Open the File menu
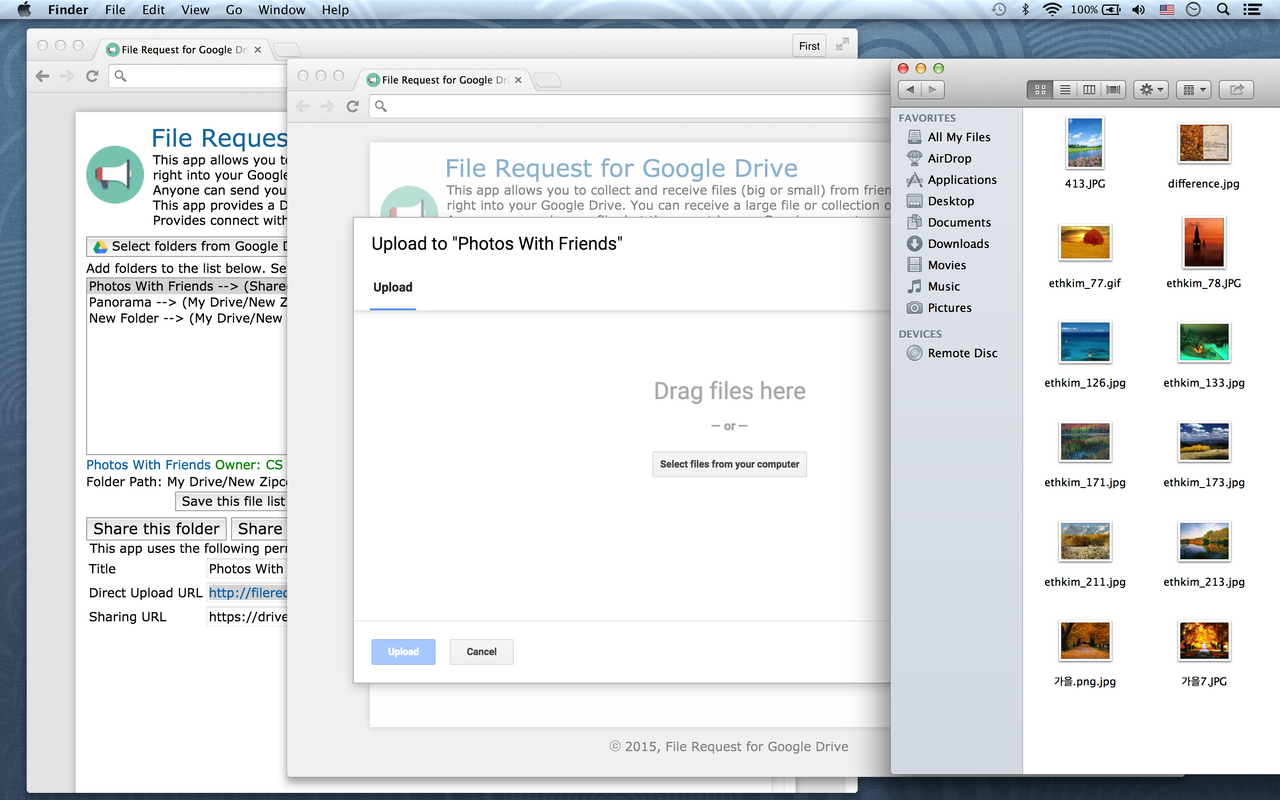The height and width of the screenshot is (800, 1280). pyautogui.click(x=116, y=10)
